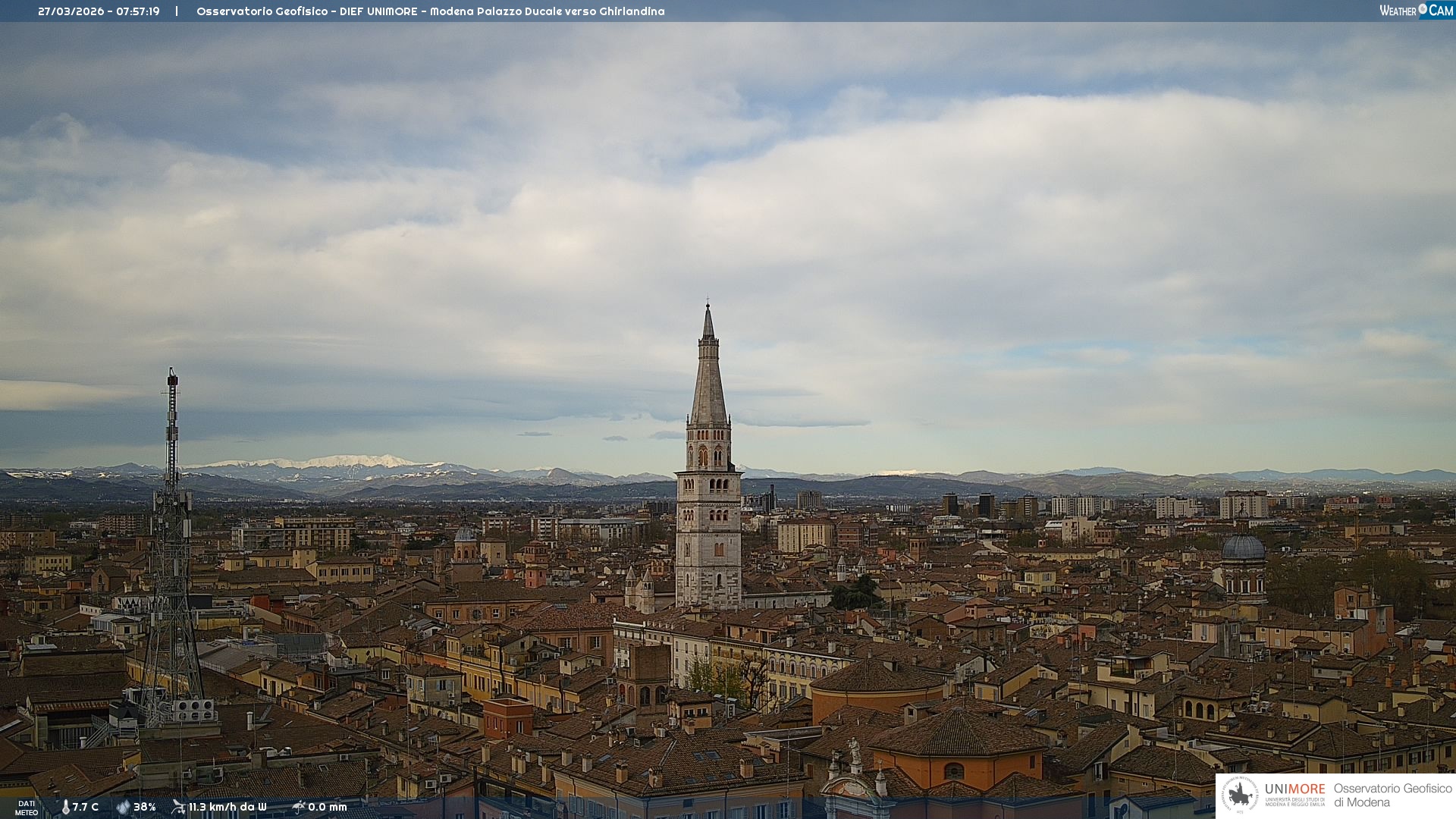Click the humidity water drops icon
Viewport: 1456px width, 819px height.
coord(123,807)
